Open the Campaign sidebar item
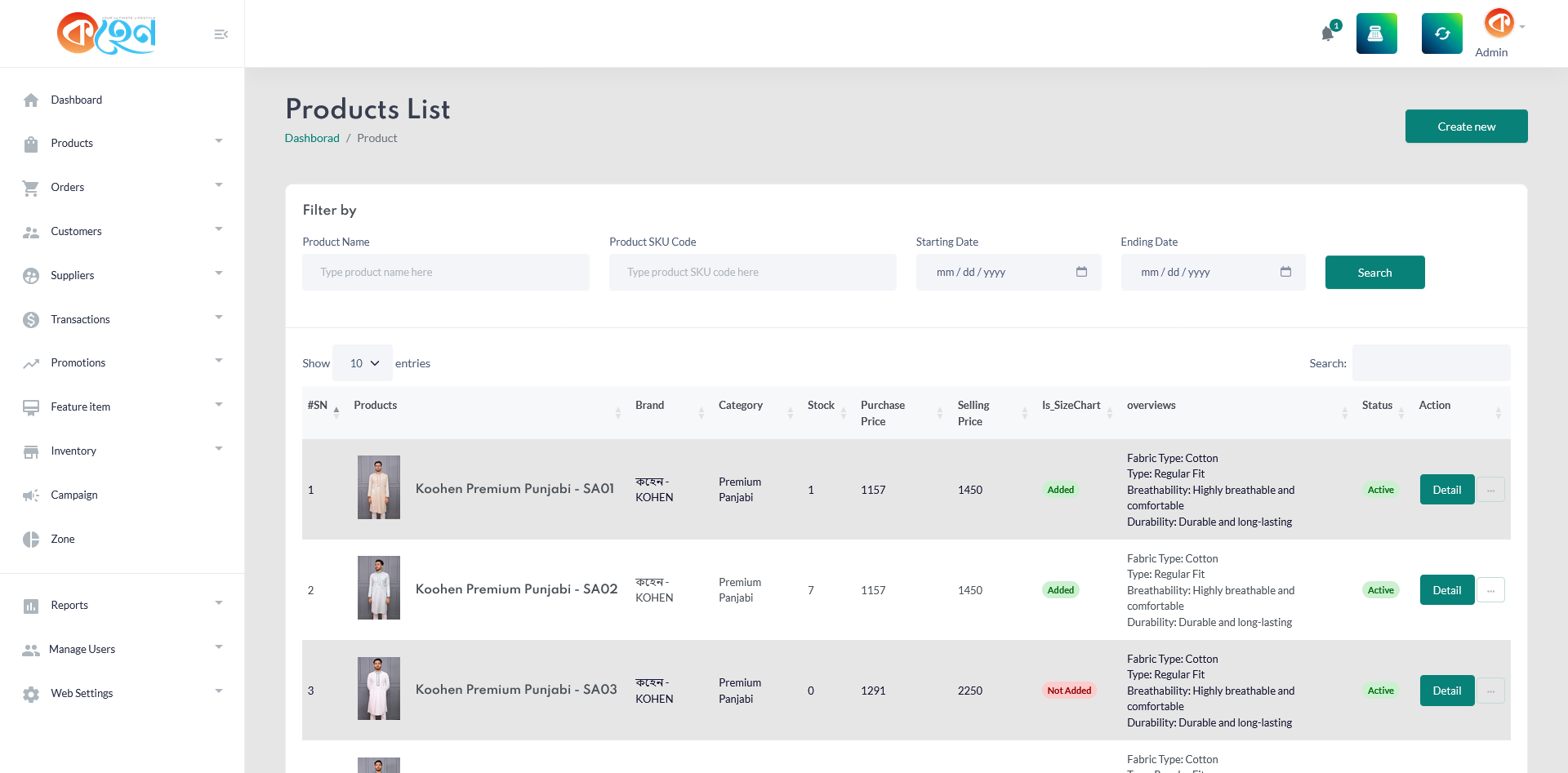Screen dimensions: 1568x773 (x=73, y=495)
